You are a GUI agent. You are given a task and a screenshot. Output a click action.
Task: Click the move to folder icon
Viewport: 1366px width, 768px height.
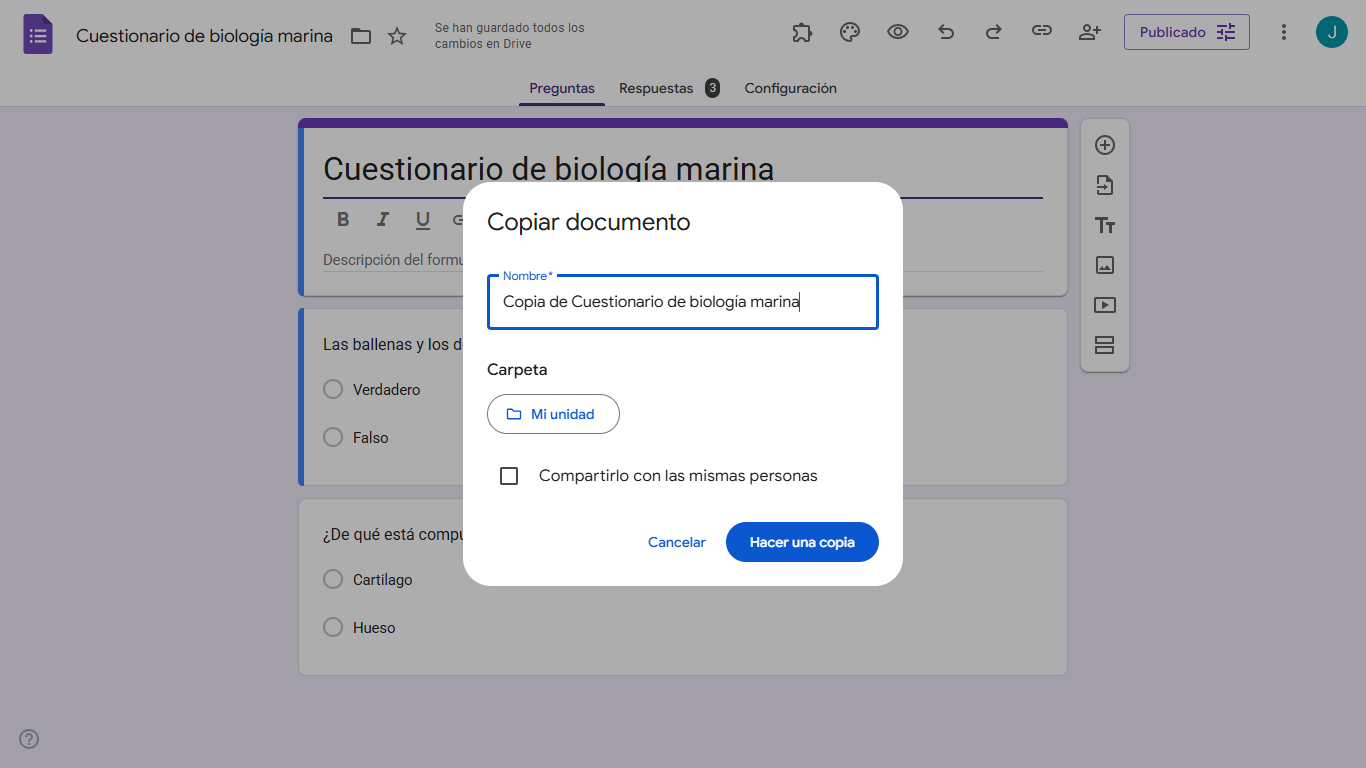point(361,36)
